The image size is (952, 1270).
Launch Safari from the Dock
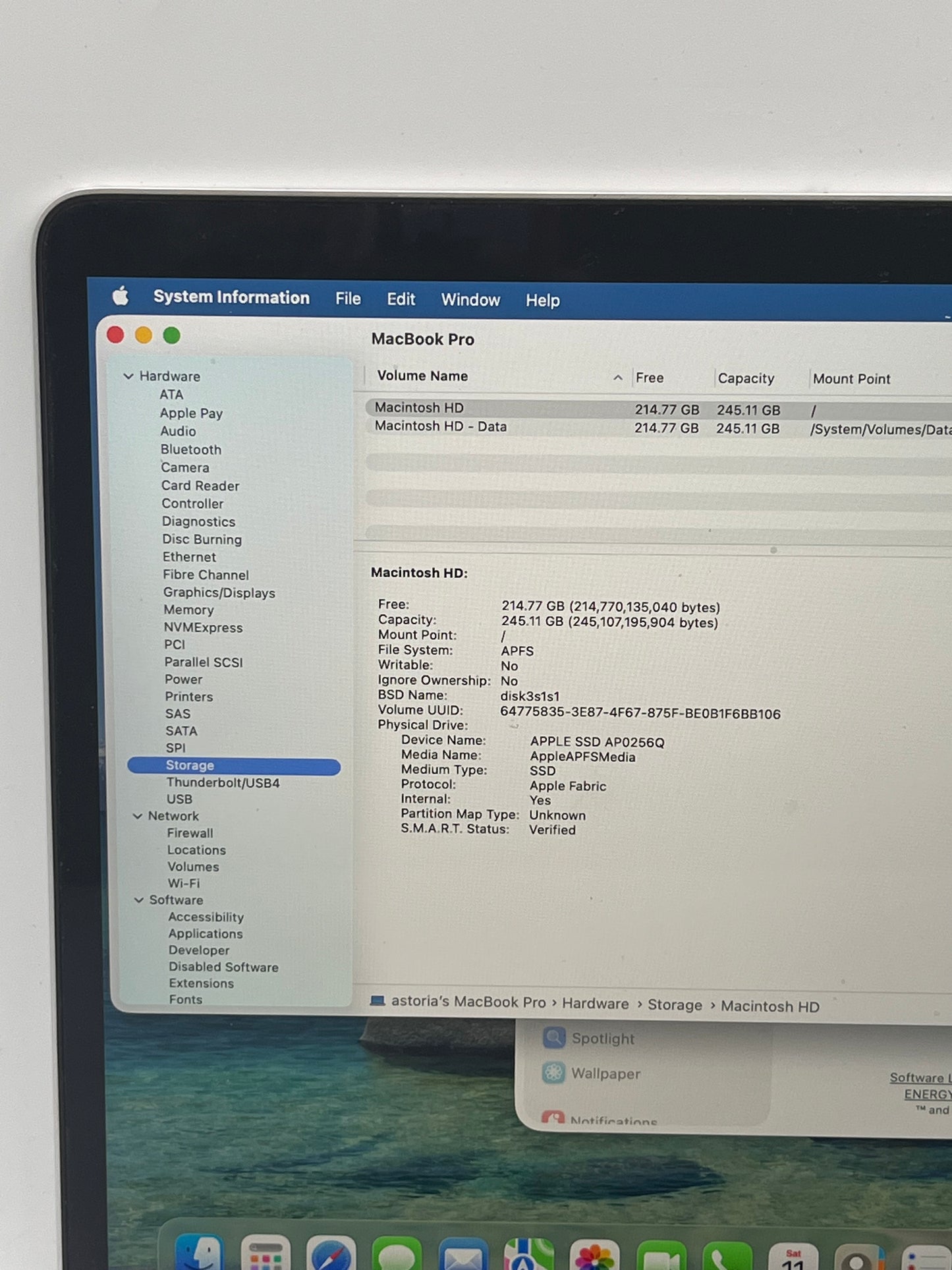[331, 1254]
